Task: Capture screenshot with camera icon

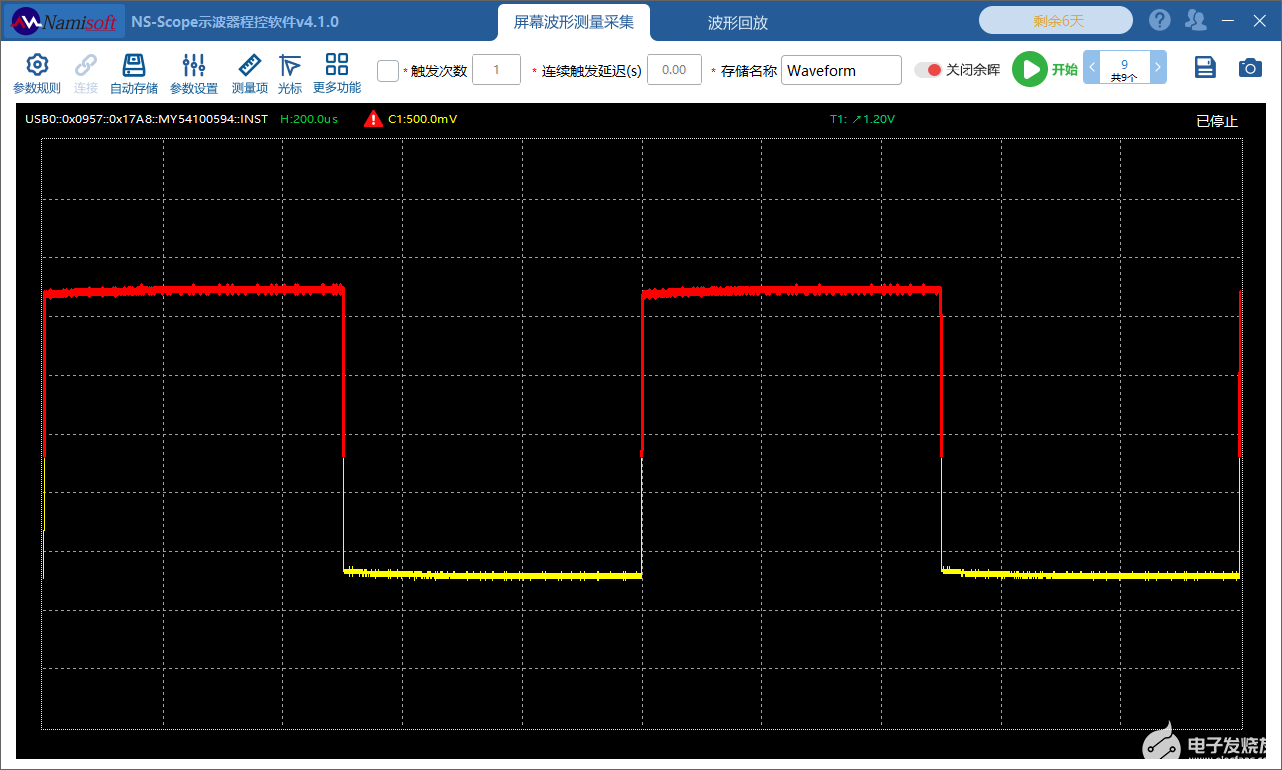Action: pos(1250,67)
